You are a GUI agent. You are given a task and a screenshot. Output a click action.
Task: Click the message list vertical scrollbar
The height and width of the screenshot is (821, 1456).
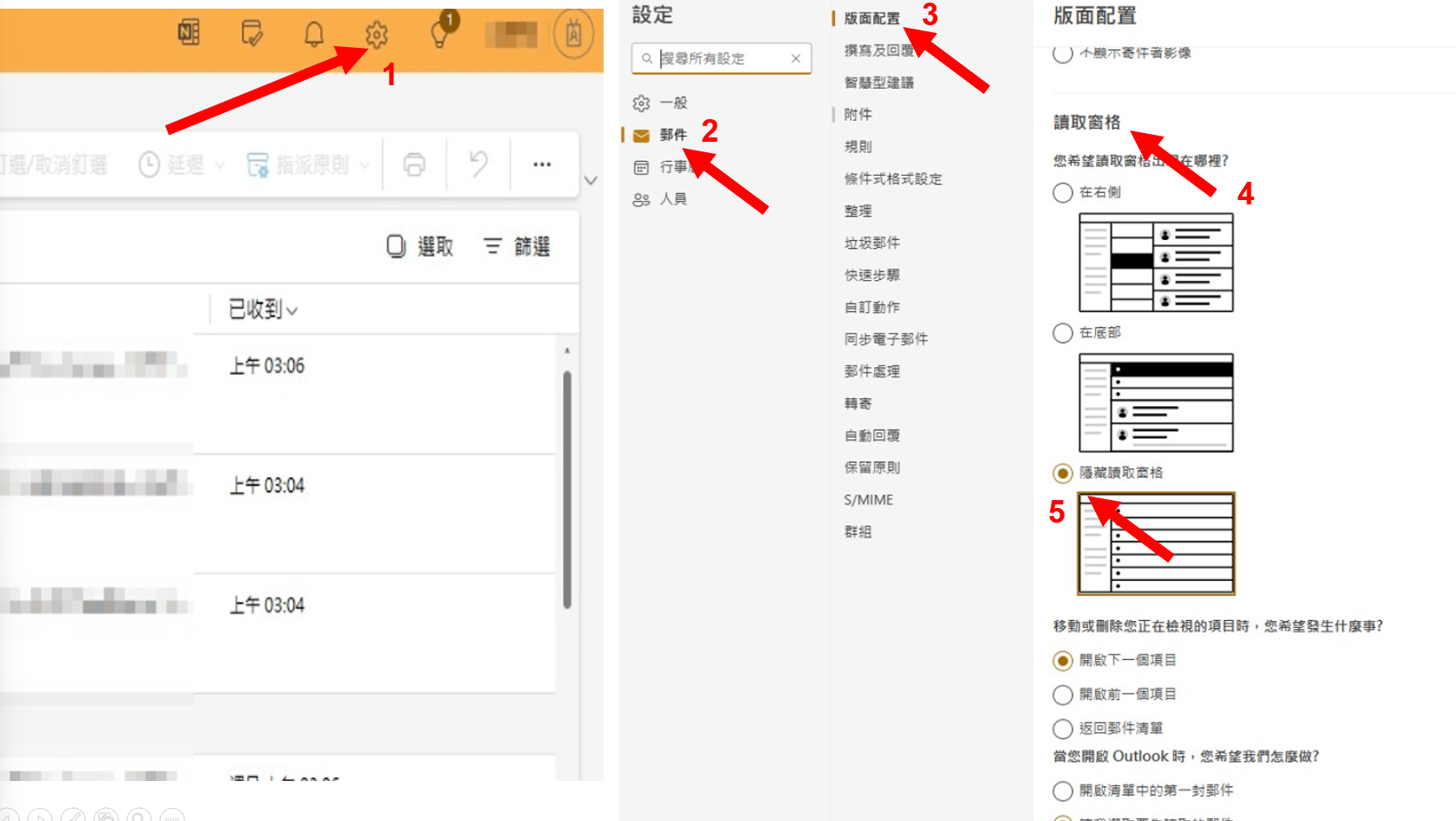(x=567, y=490)
